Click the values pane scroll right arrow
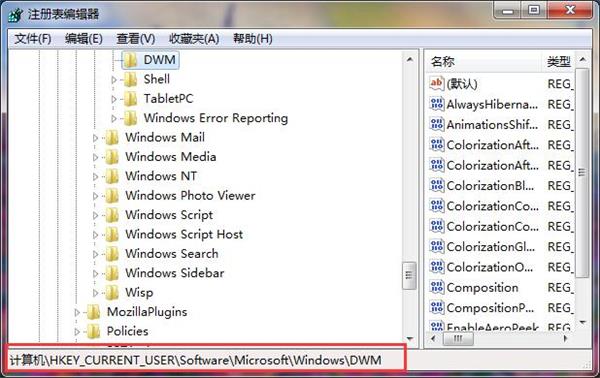The width and height of the screenshot is (600, 378). pyautogui.click(x=565, y=339)
